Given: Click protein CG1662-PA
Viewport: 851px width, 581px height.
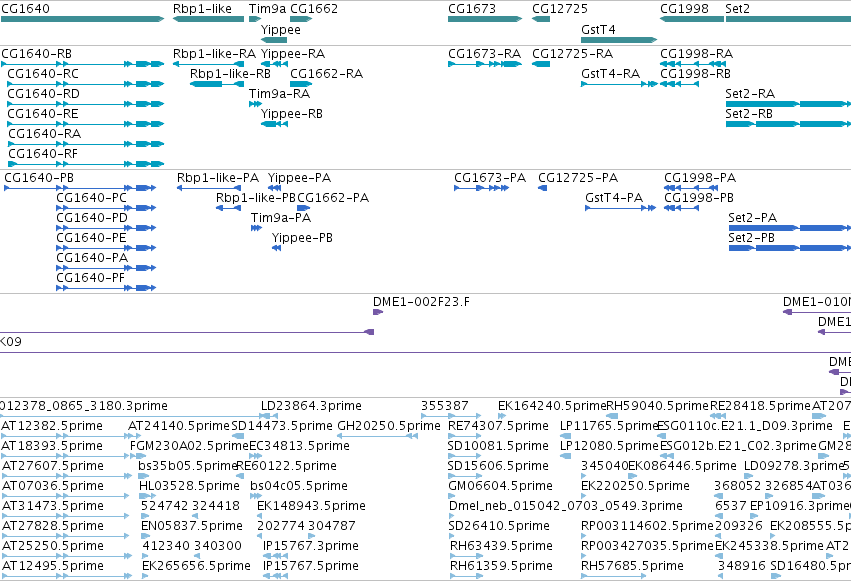Looking at the screenshot, I should (x=303, y=208).
